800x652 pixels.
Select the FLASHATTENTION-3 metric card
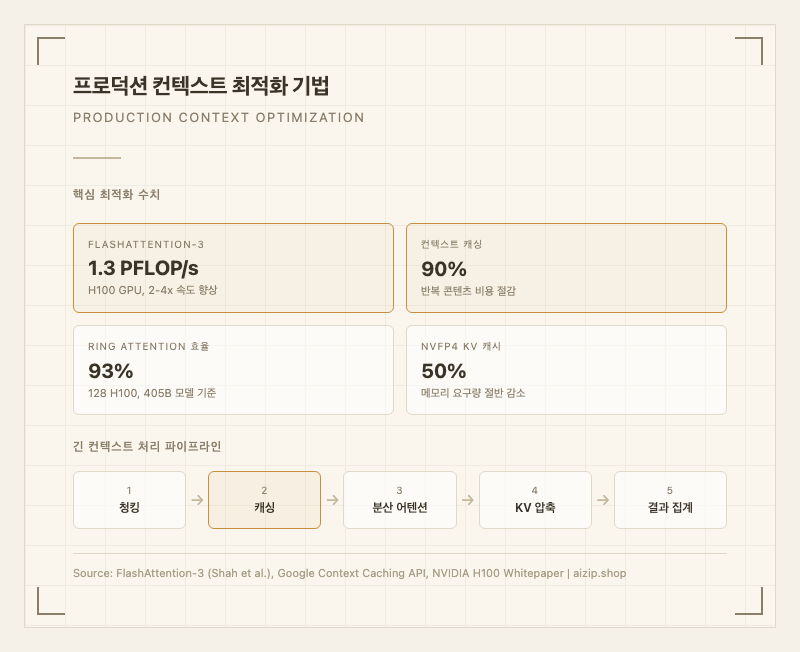(233, 268)
